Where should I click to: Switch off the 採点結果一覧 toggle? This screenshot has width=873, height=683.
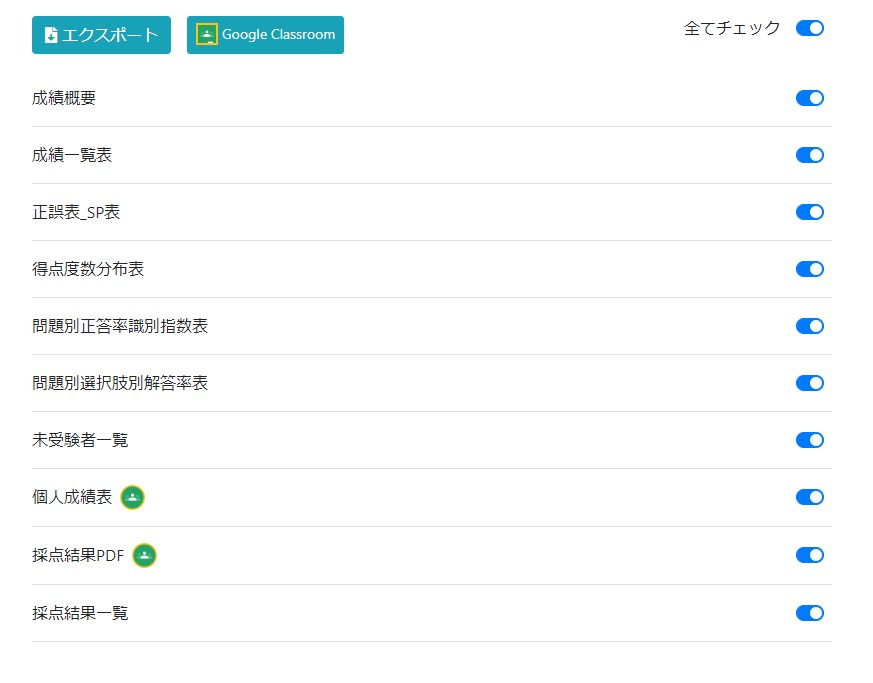click(x=809, y=613)
